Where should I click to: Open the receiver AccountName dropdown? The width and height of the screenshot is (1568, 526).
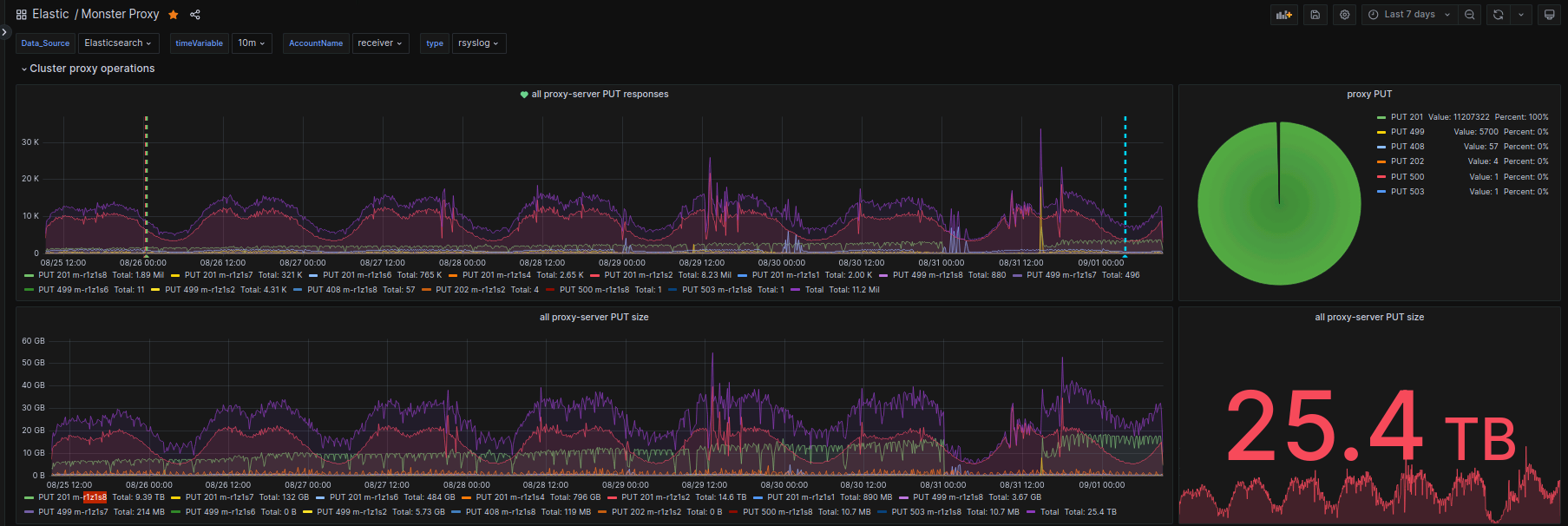(380, 43)
